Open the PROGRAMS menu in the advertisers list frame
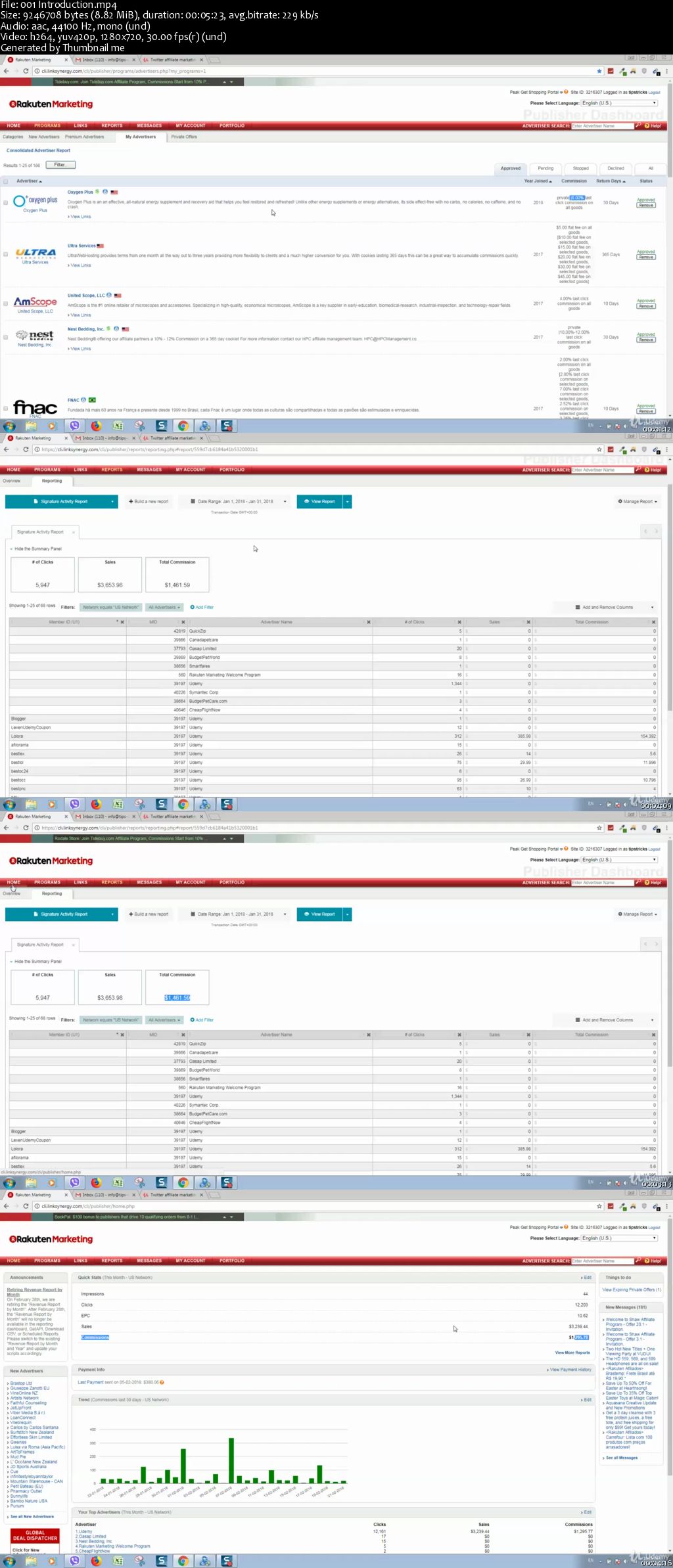The width and height of the screenshot is (673, 1568). tap(47, 125)
